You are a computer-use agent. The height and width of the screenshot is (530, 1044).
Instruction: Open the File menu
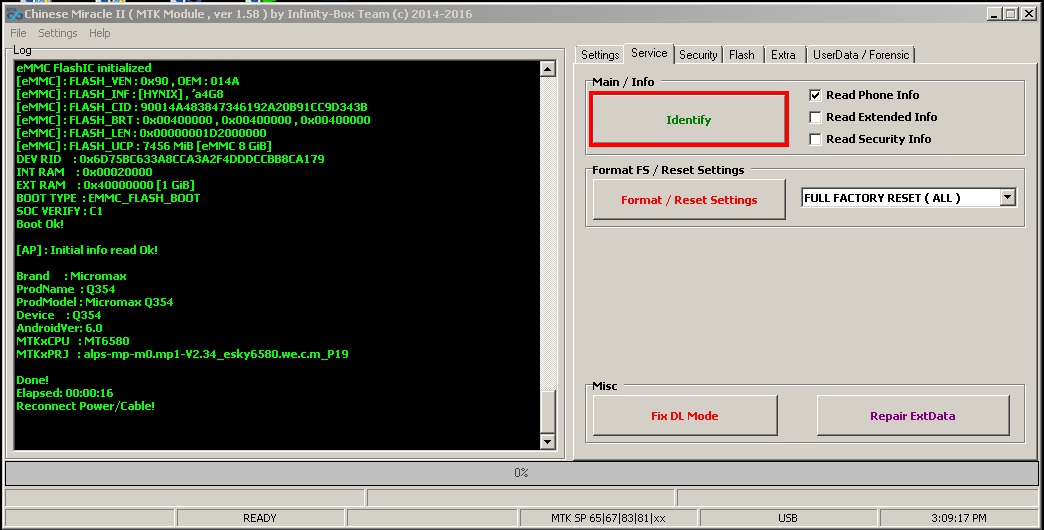19,33
